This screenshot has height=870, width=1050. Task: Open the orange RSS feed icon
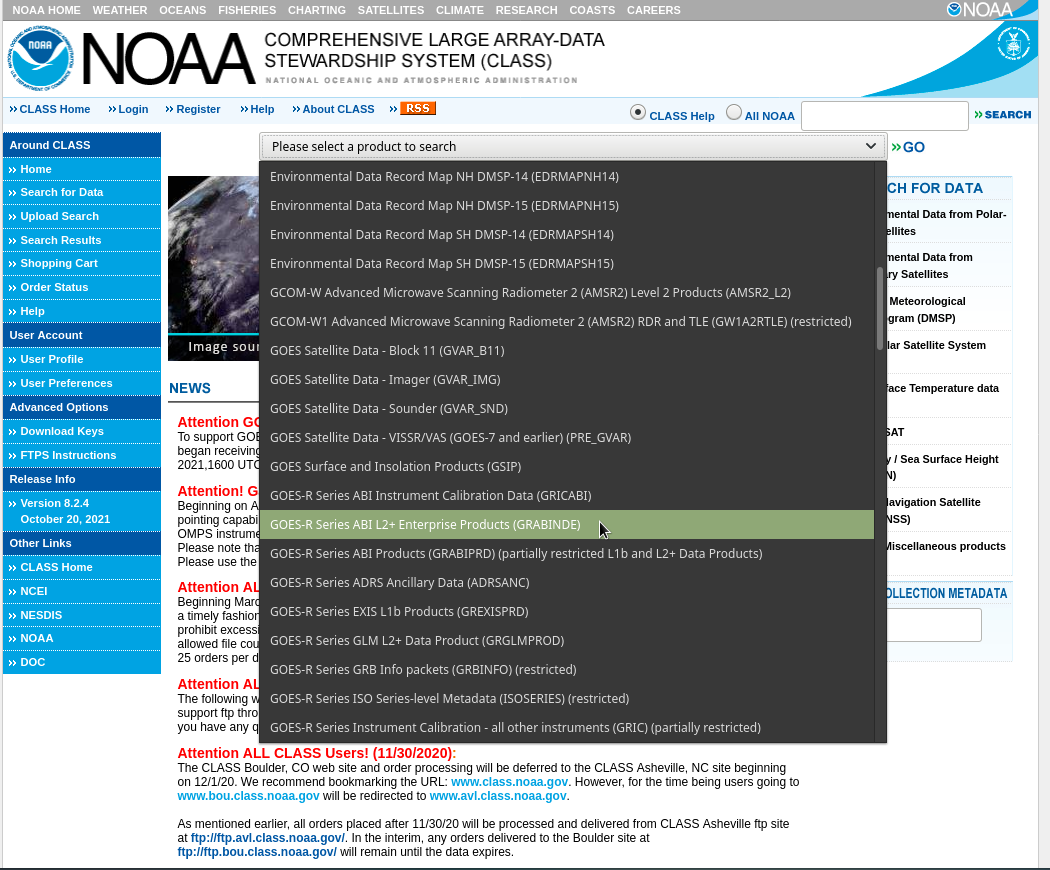pyautogui.click(x=418, y=108)
